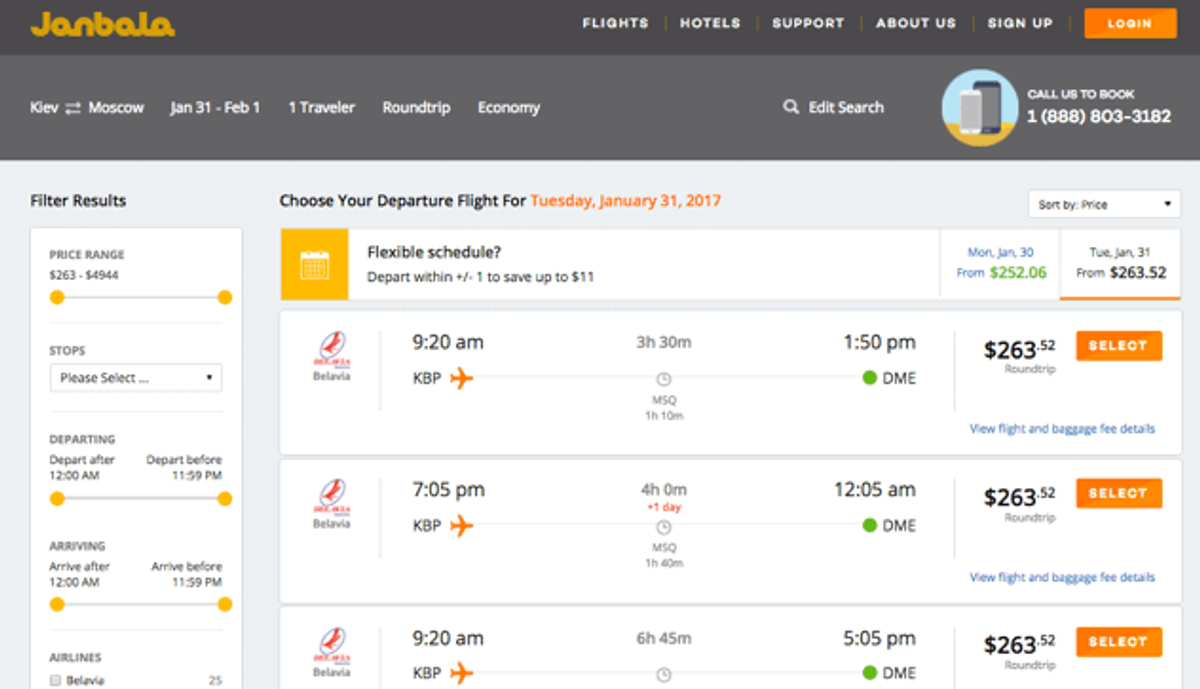The width and height of the screenshot is (1200, 689).
Task: Click the green DME dot on 1:50 pm flight
Action: coord(869,378)
